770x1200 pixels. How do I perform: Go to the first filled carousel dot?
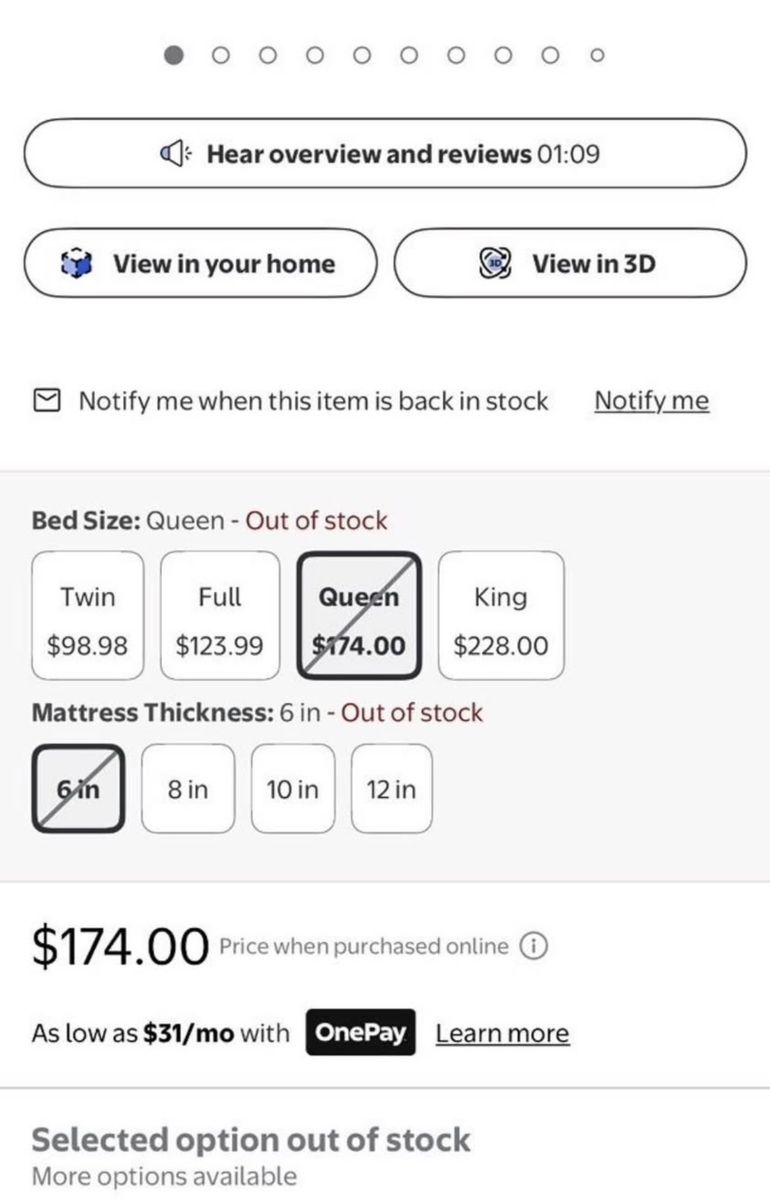click(x=174, y=55)
